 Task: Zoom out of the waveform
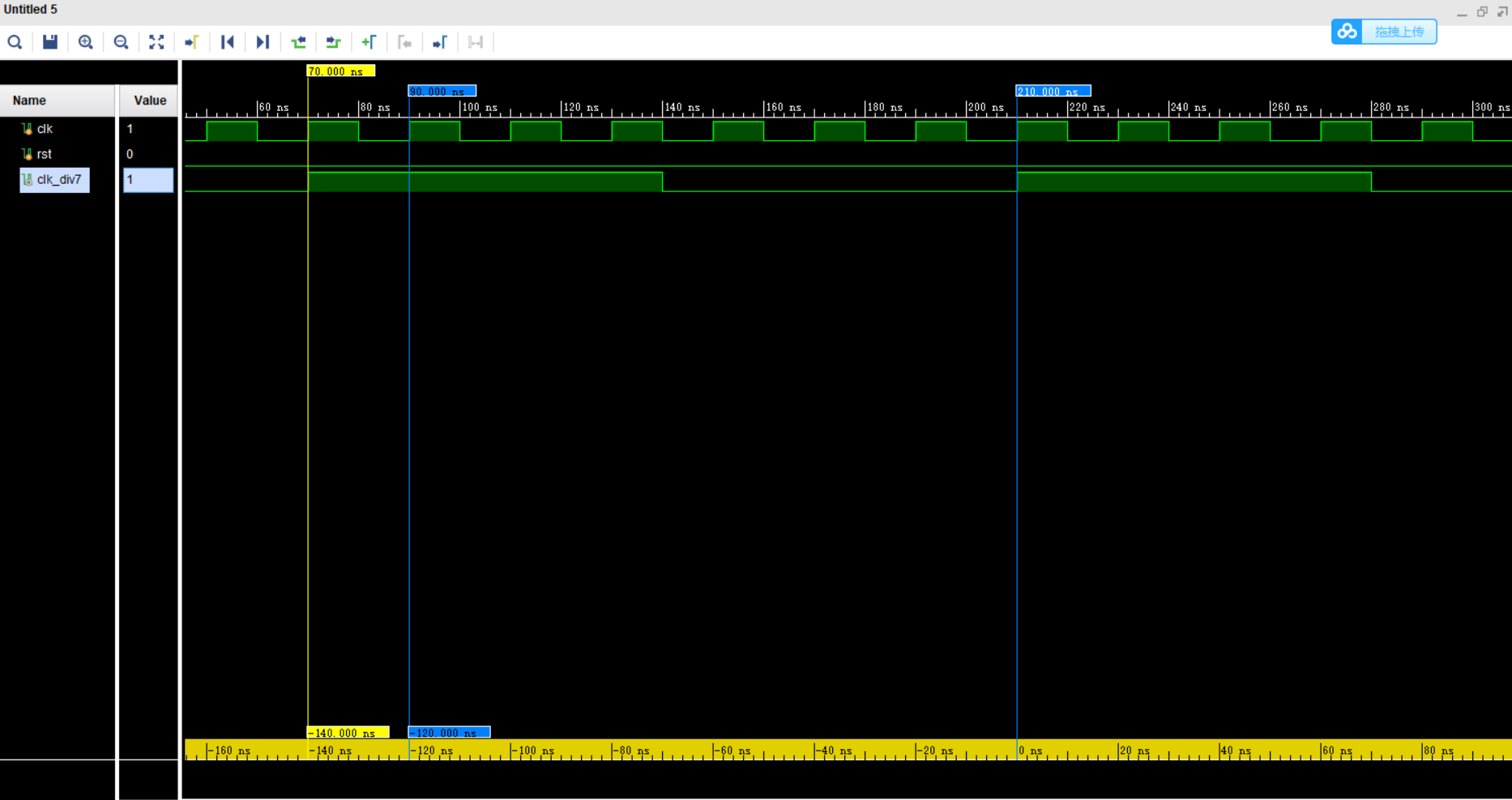pyautogui.click(x=122, y=42)
